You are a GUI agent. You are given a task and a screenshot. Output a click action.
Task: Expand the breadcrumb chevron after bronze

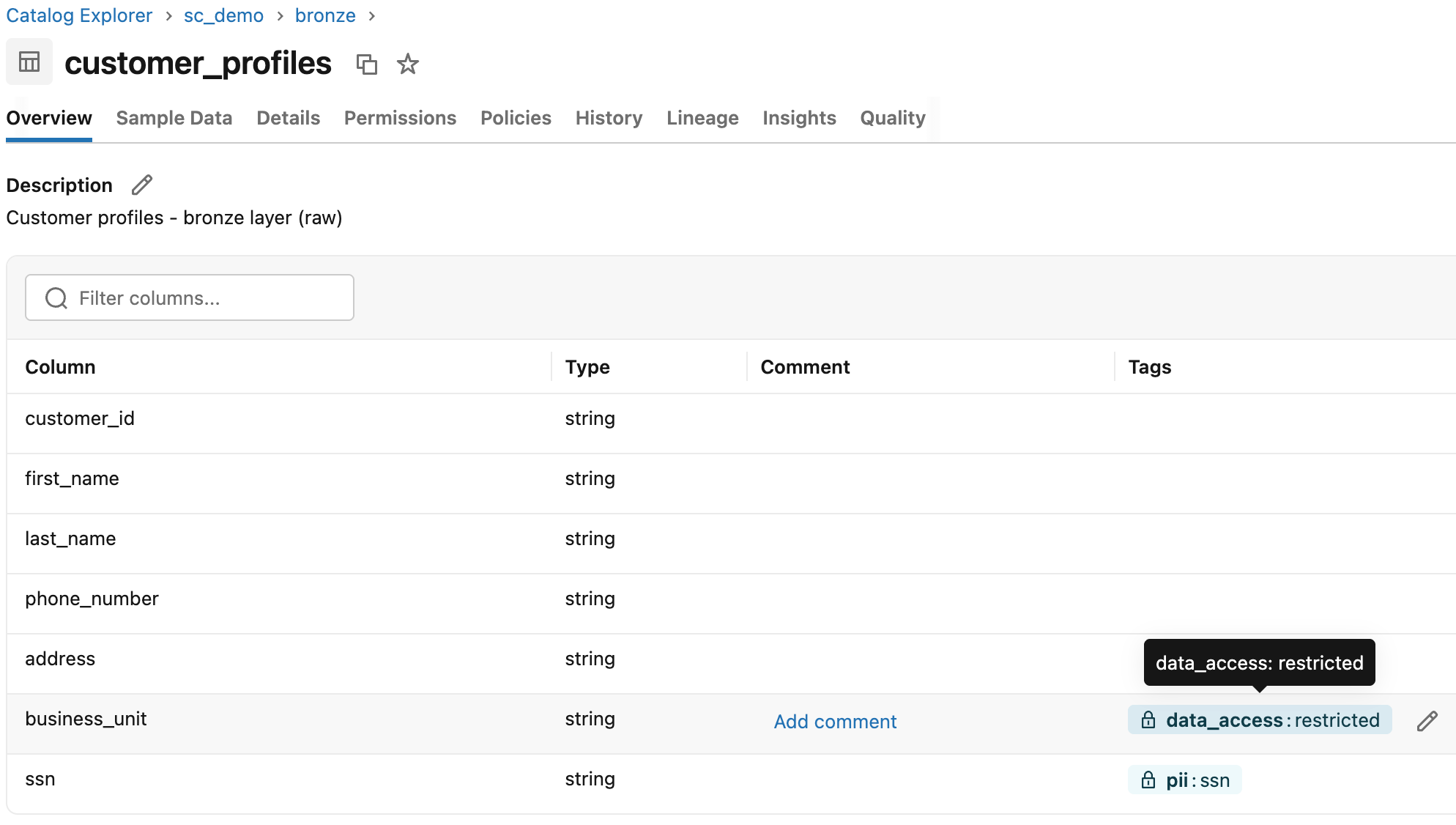tap(372, 15)
